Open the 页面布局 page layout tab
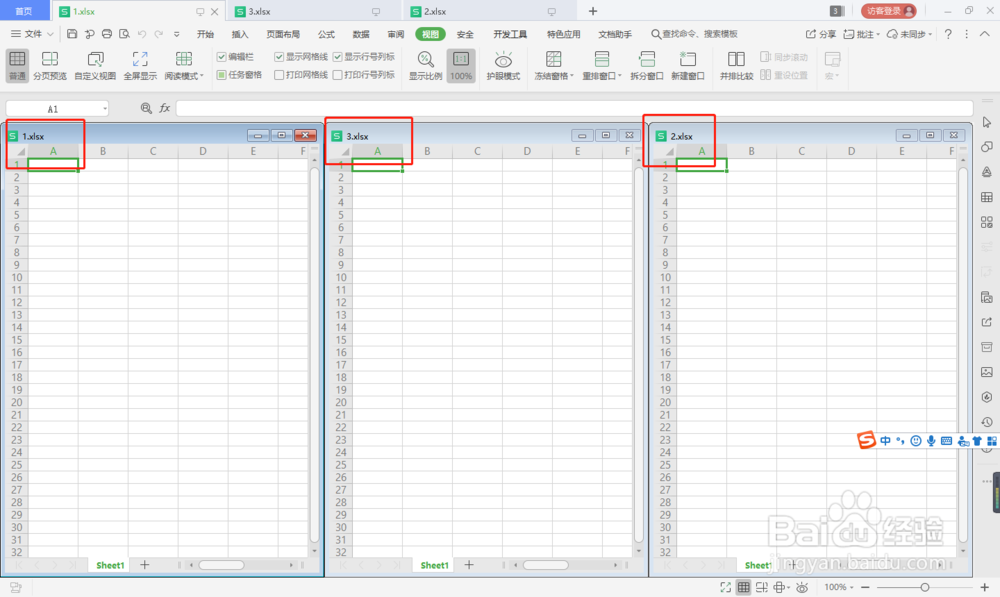The image size is (1000, 597). click(x=283, y=34)
